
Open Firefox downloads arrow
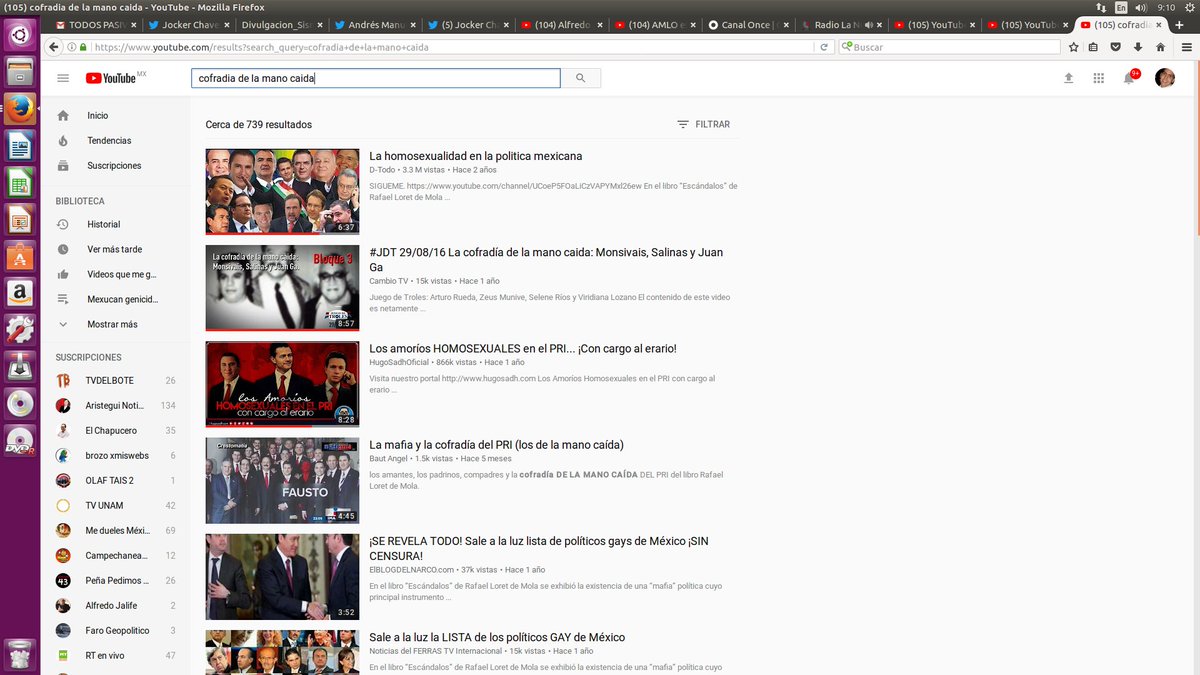pos(1138,47)
